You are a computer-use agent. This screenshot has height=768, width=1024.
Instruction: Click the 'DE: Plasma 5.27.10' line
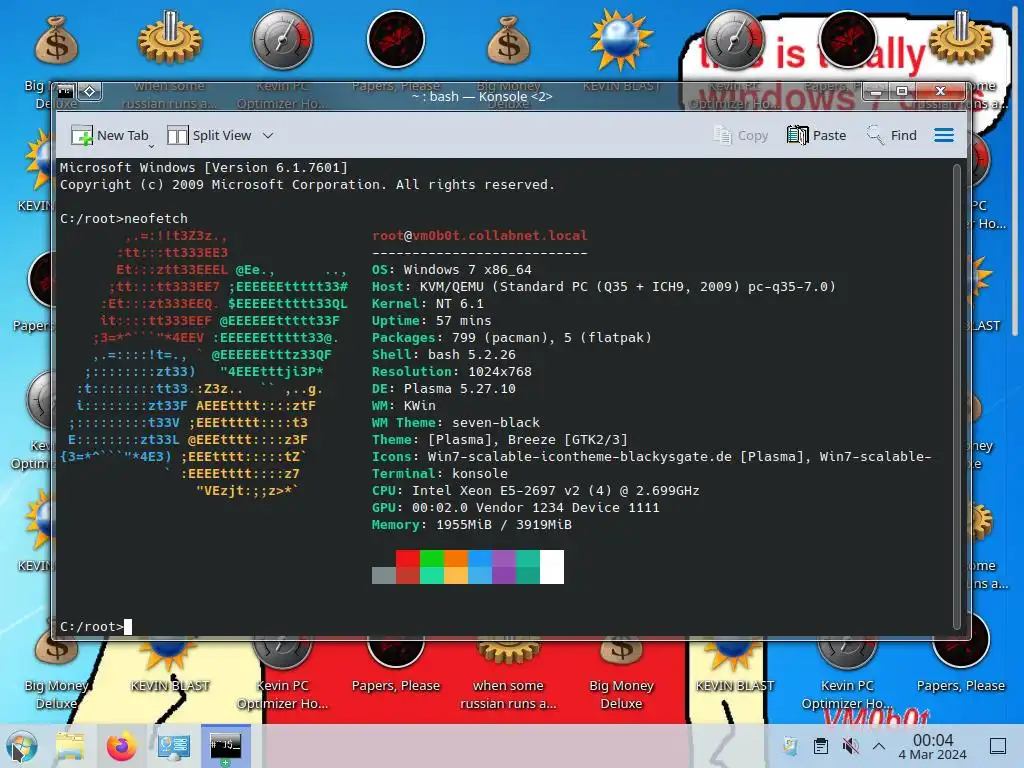coord(443,388)
